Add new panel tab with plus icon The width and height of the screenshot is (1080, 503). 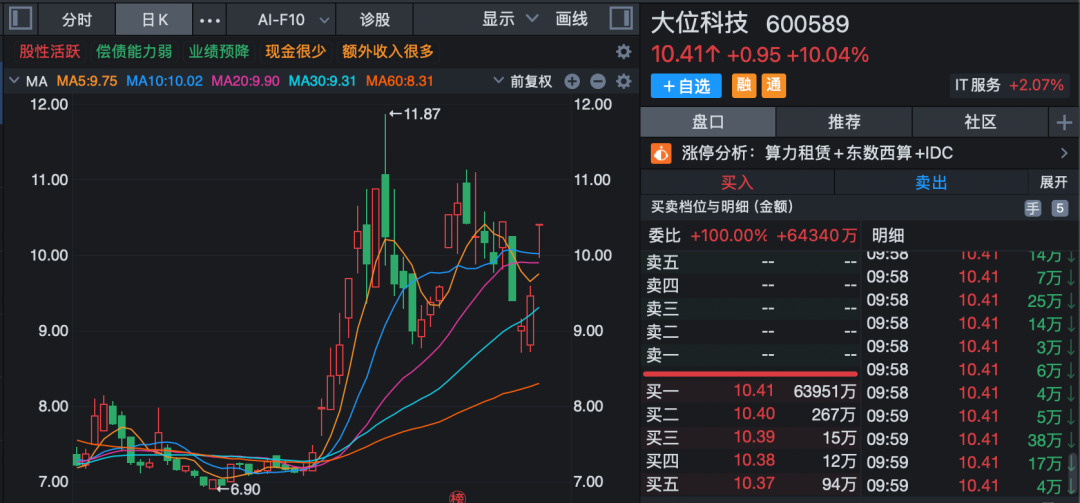click(x=1063, y=122)
